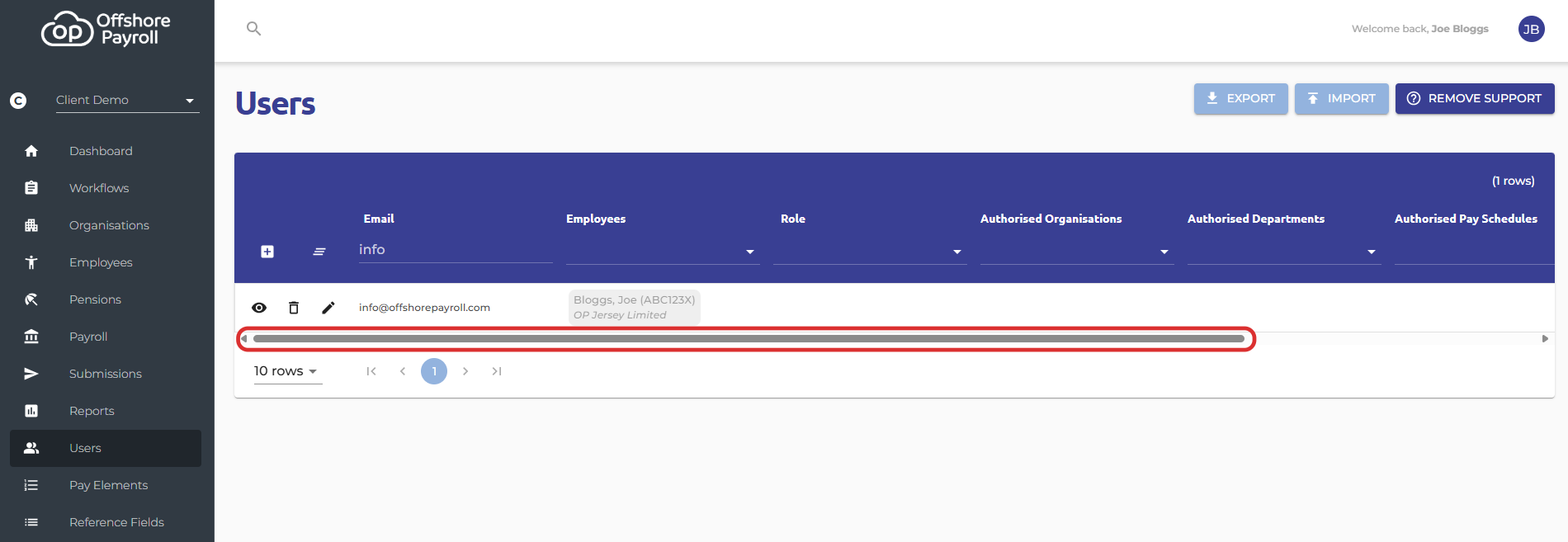Click the Pay Elements list icon
Image resolution: width=1568 pixels, height=542 pixels.
pyautogui.click(x=31, y=485)
